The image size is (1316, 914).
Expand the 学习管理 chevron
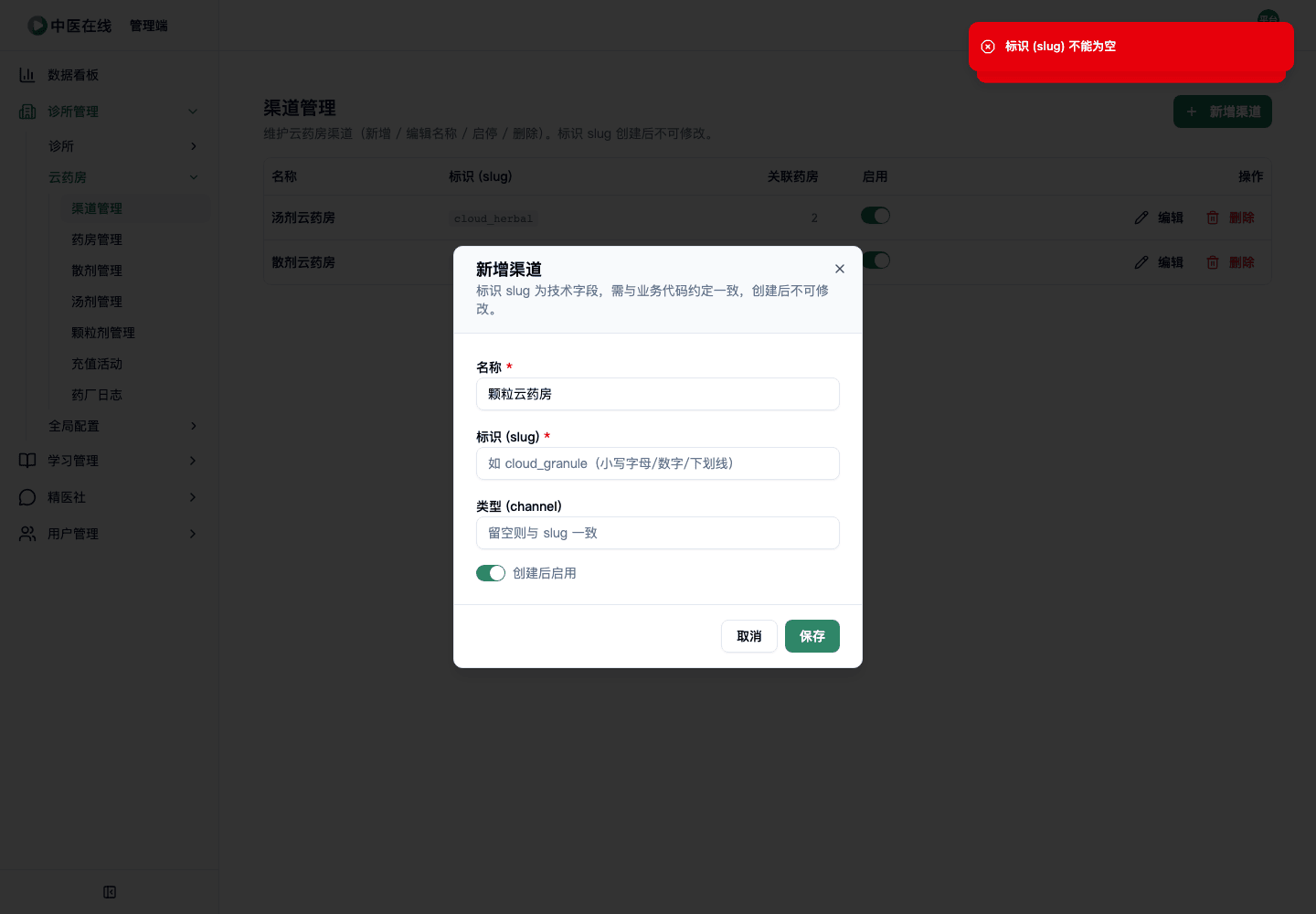[x=193, y=461]
